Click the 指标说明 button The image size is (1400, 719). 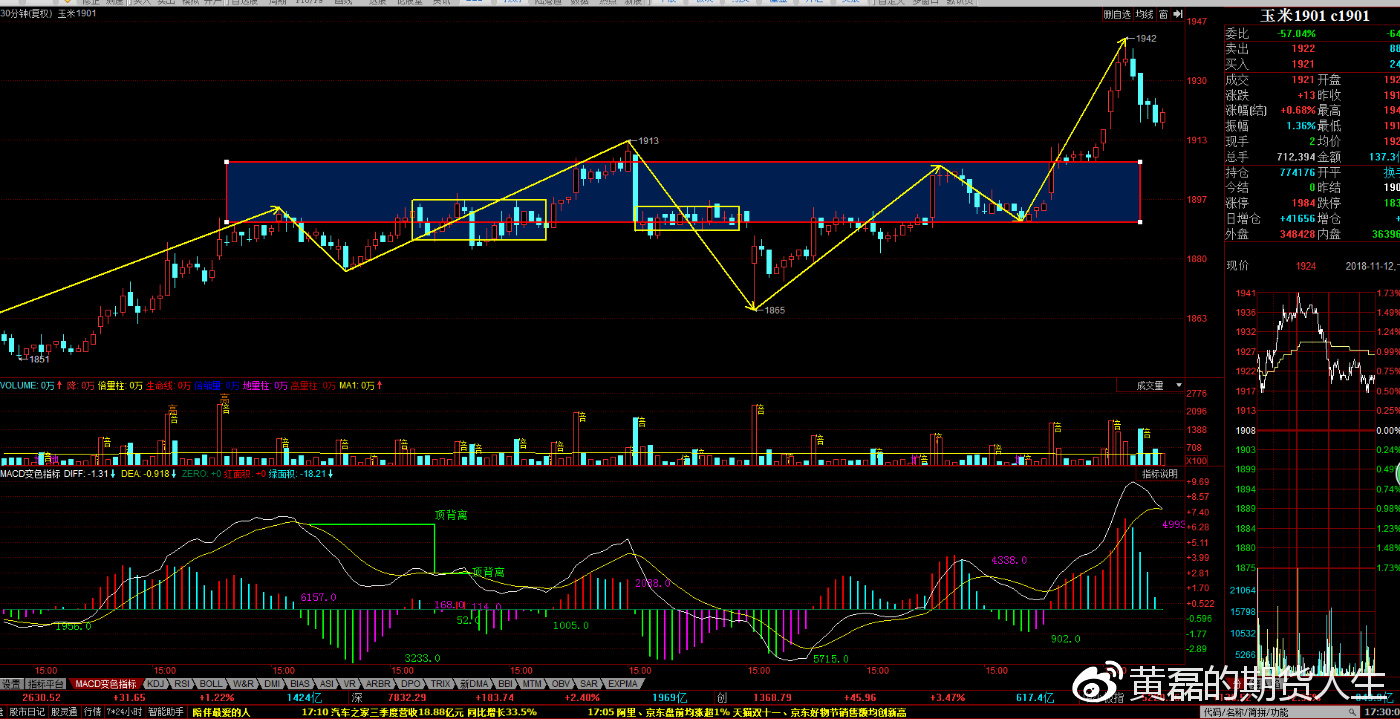click(x=1159, y=473)
